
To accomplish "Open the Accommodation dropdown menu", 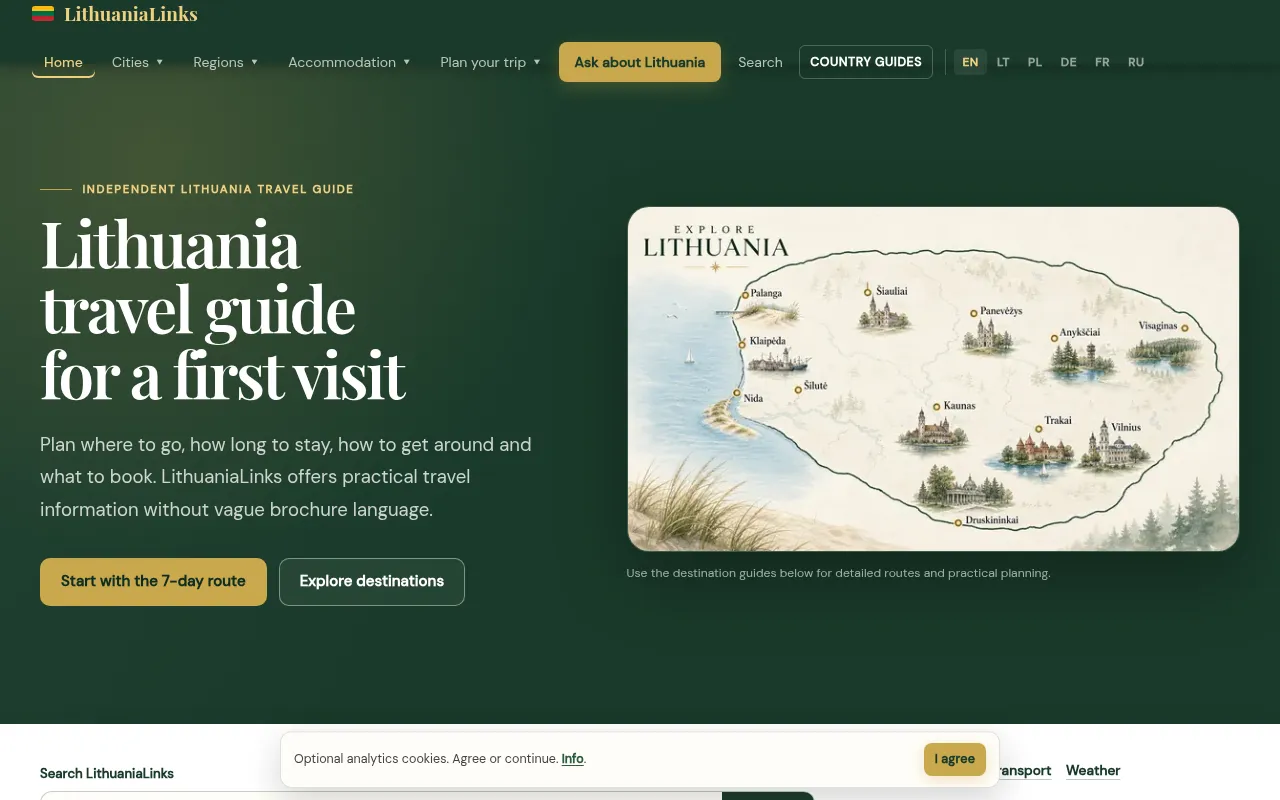I will [350, 62].
